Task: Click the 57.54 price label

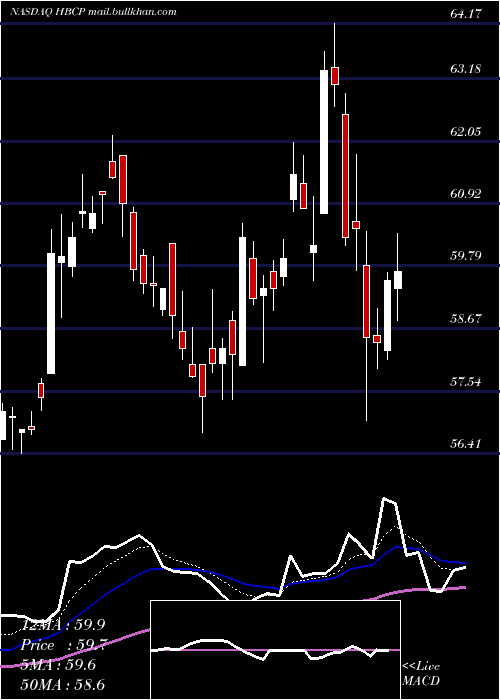Action: (466, 382)
